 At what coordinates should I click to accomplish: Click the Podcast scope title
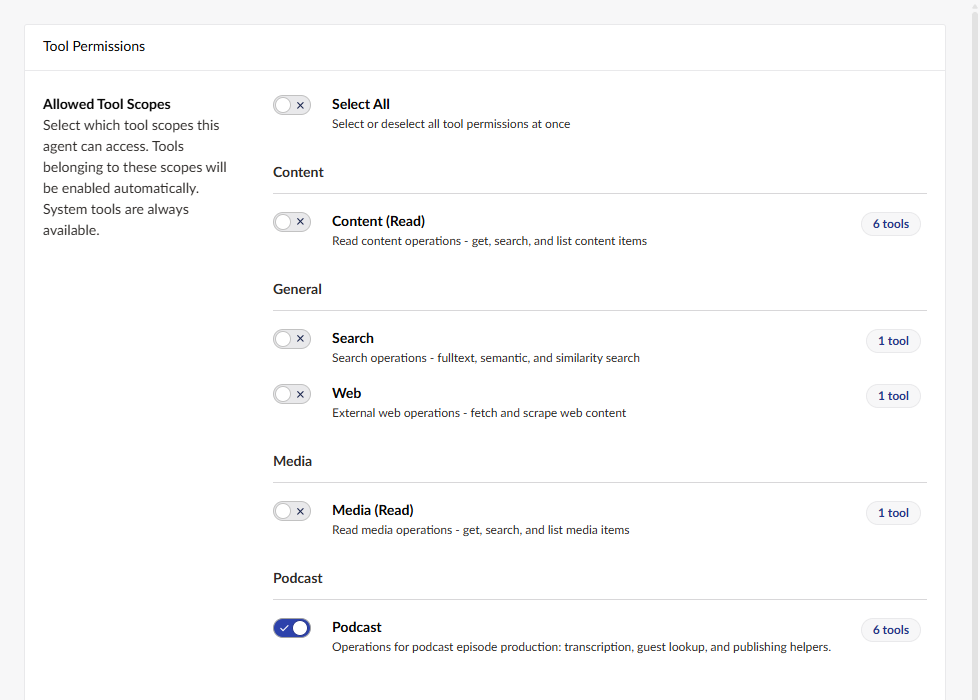(x=356, y=627)
